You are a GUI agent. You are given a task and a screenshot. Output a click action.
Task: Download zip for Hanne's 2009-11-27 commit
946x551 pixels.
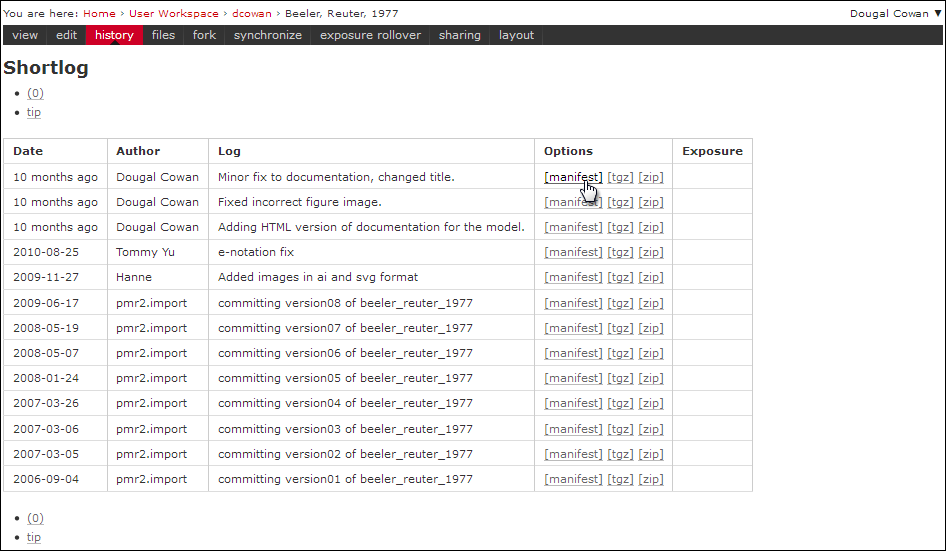(651, 277)
